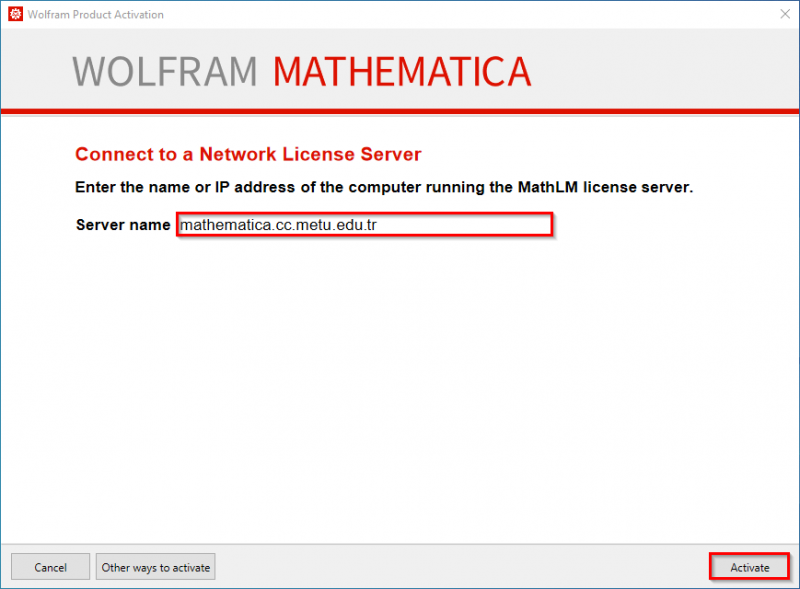Open Other ways to activate
The height and width of the screenshot is (589, 800).
[x=156, y=567]
